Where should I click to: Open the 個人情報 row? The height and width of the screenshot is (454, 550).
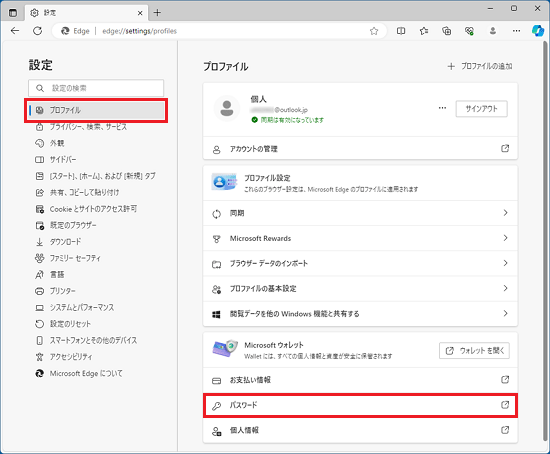pyautogui.click(x=360, y=430)
